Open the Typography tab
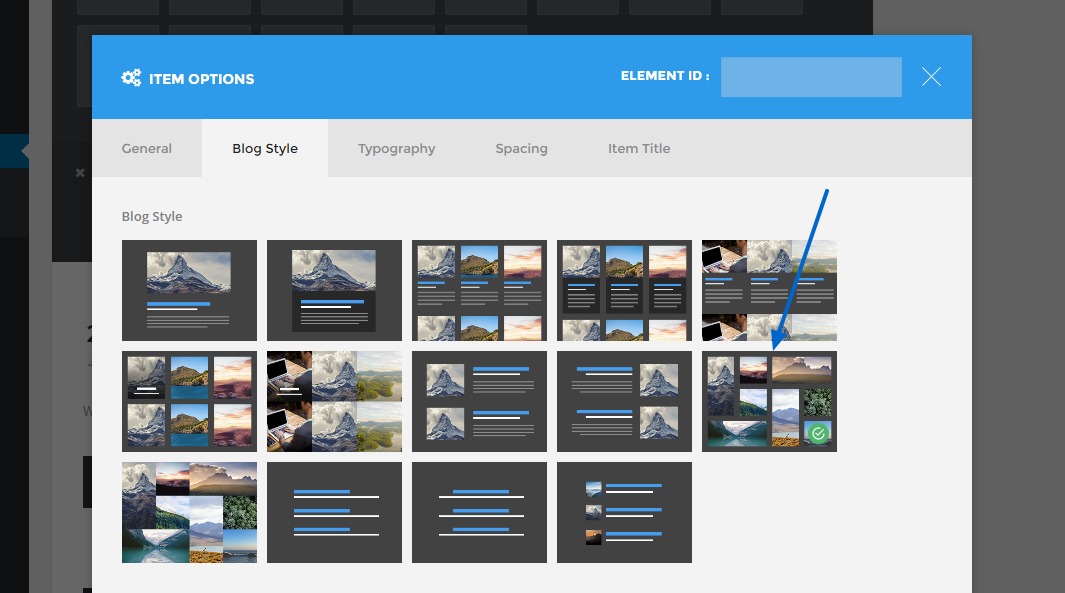 (x=397, y=149)
